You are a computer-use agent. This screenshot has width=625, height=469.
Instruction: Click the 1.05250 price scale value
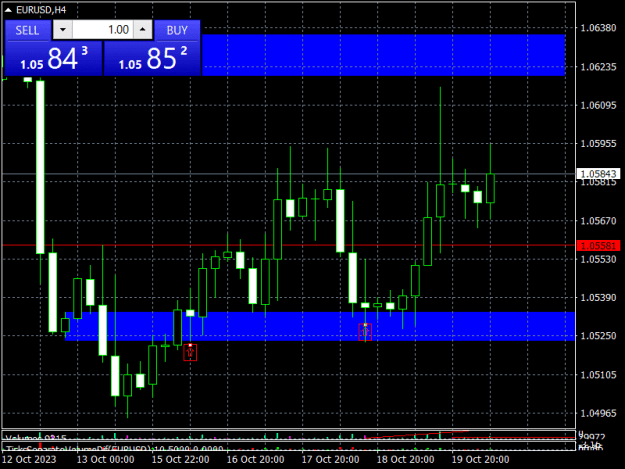(598, 336)
